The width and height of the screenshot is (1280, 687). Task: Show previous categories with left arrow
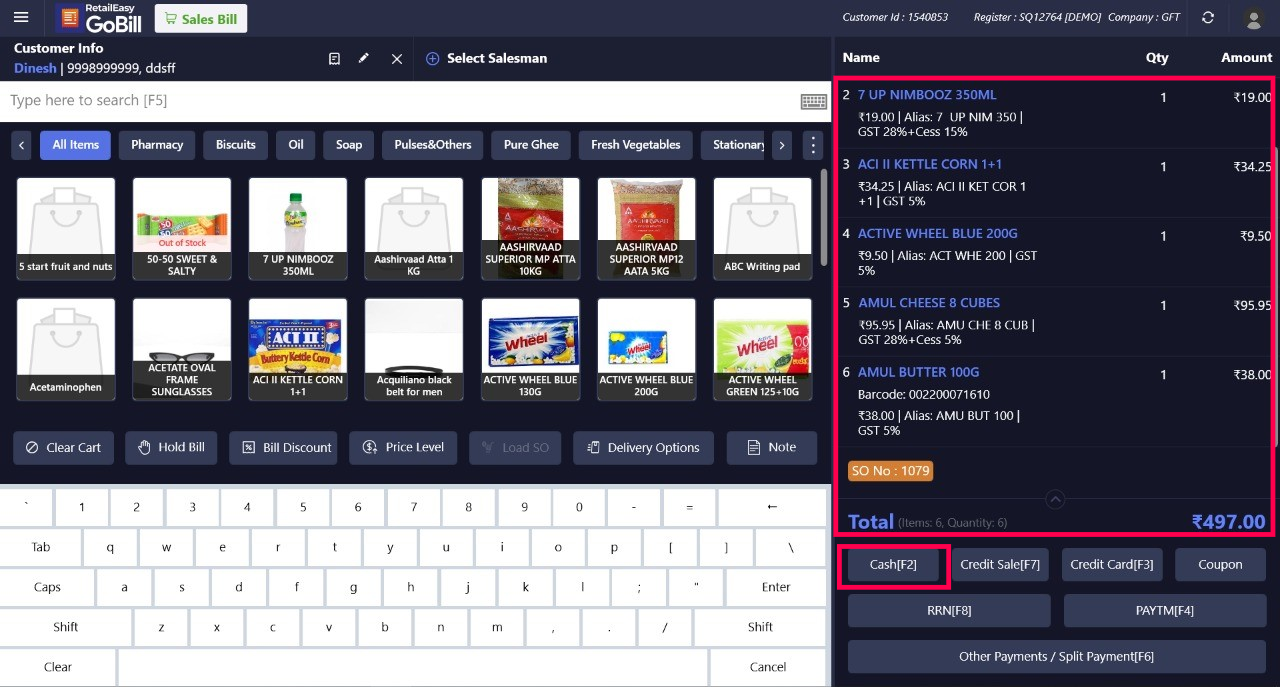coord(22,145)
